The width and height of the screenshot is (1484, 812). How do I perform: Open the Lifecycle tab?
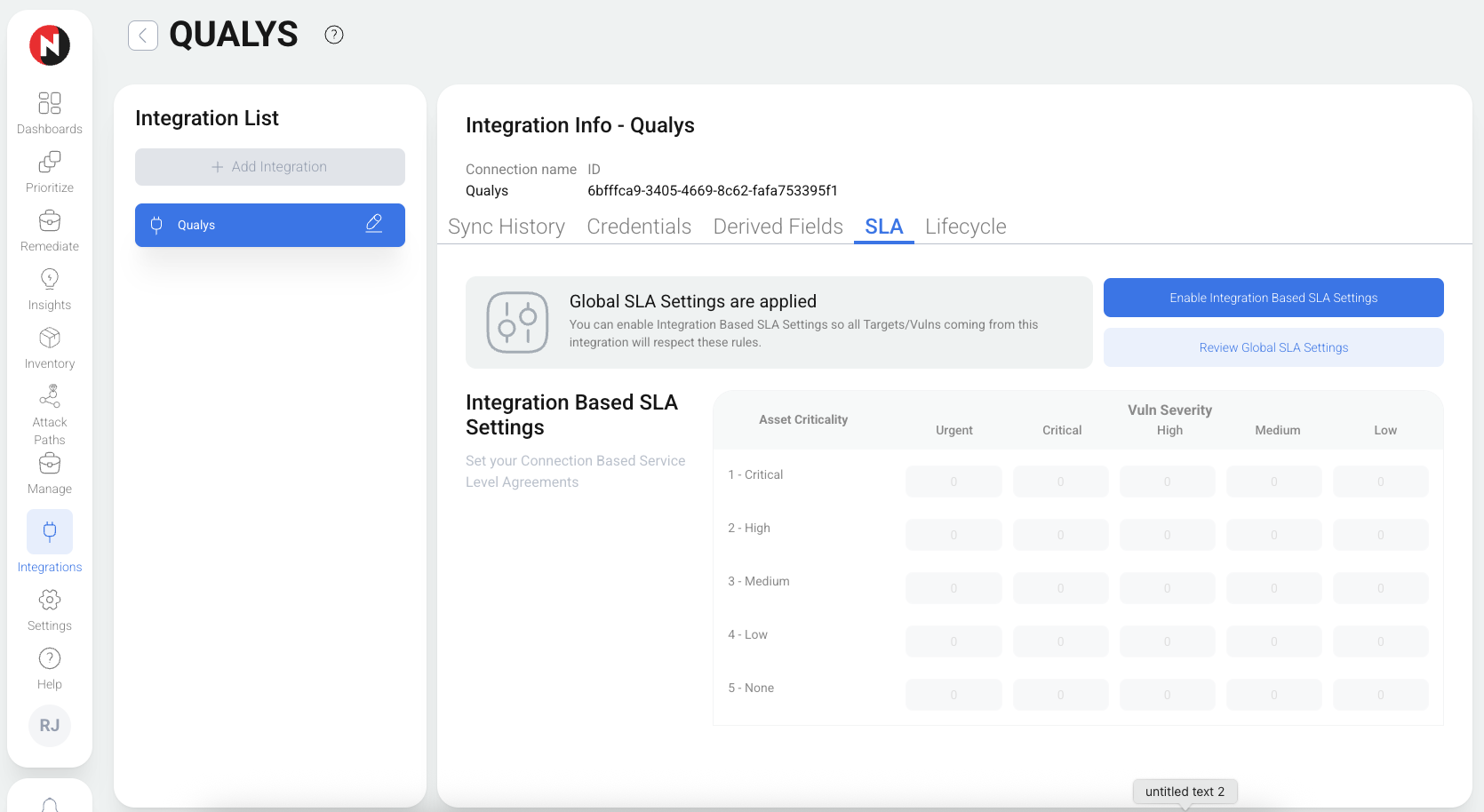tap(966, 227)
